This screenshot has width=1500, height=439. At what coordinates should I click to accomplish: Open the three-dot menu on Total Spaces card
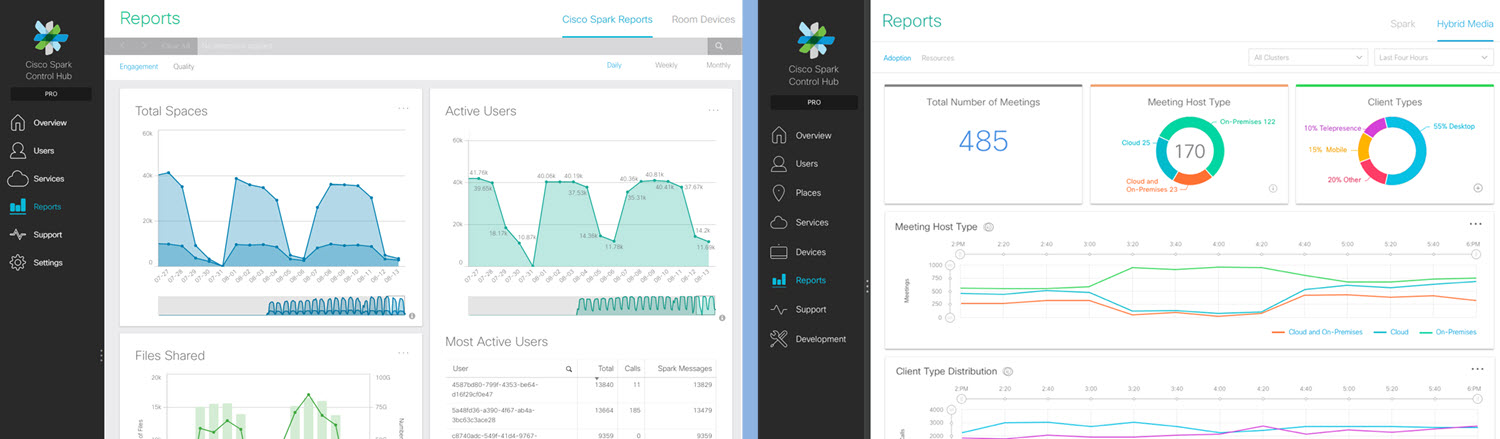[403, 108]
